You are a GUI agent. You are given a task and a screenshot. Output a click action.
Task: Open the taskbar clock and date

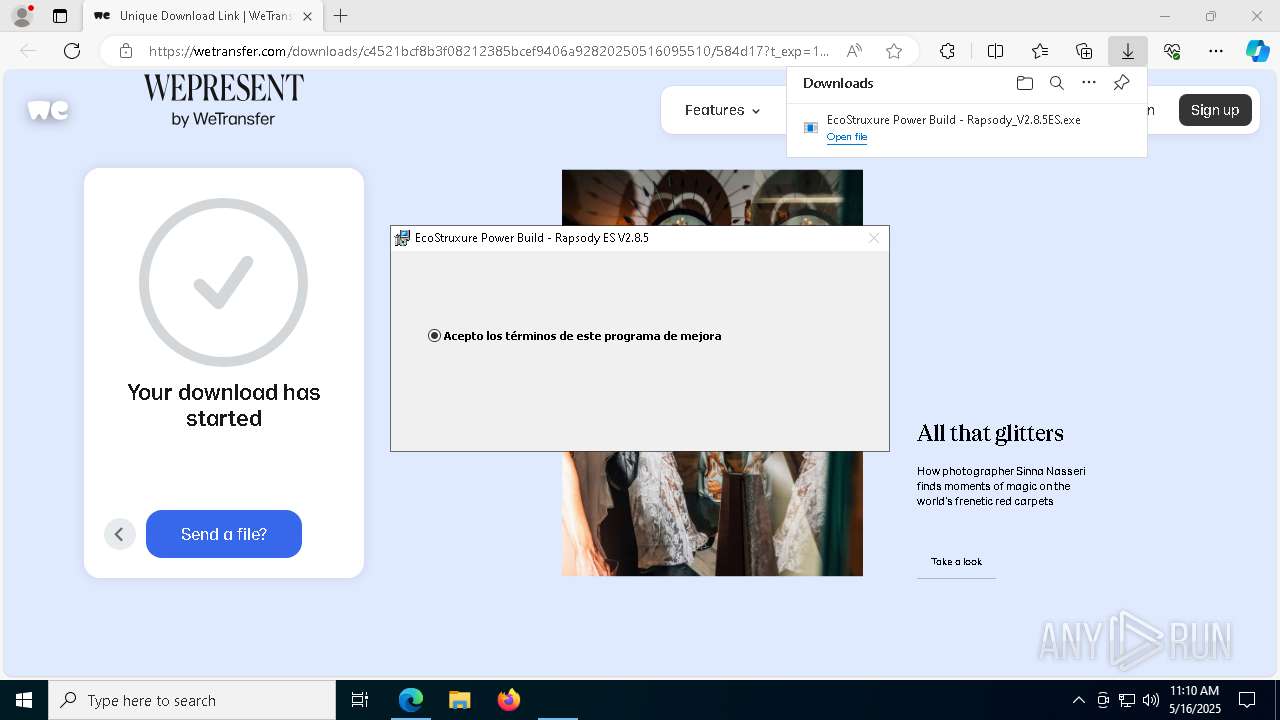tap(1195, 700)
